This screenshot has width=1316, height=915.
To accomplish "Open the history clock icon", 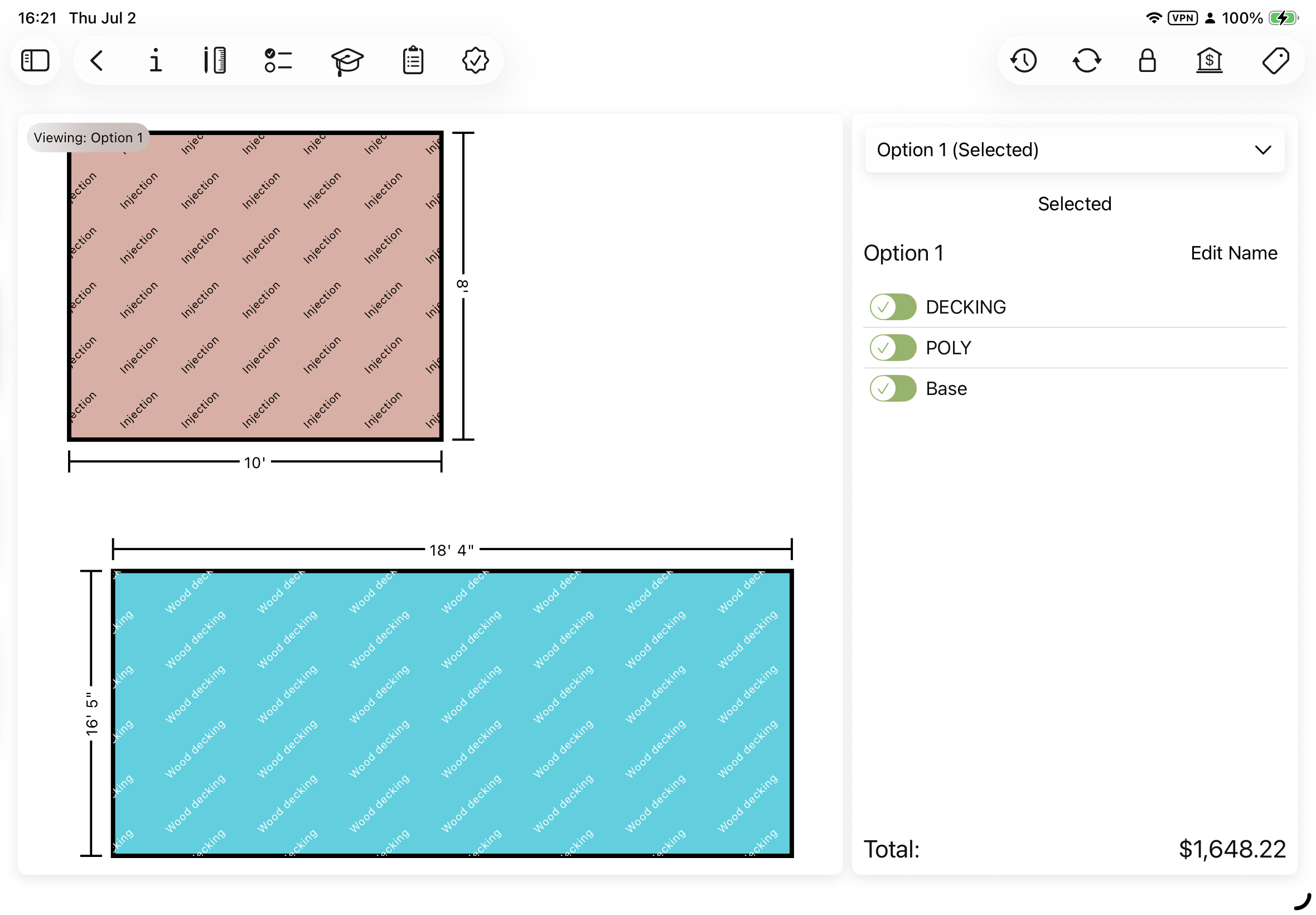I will (x=1024, y=60).
